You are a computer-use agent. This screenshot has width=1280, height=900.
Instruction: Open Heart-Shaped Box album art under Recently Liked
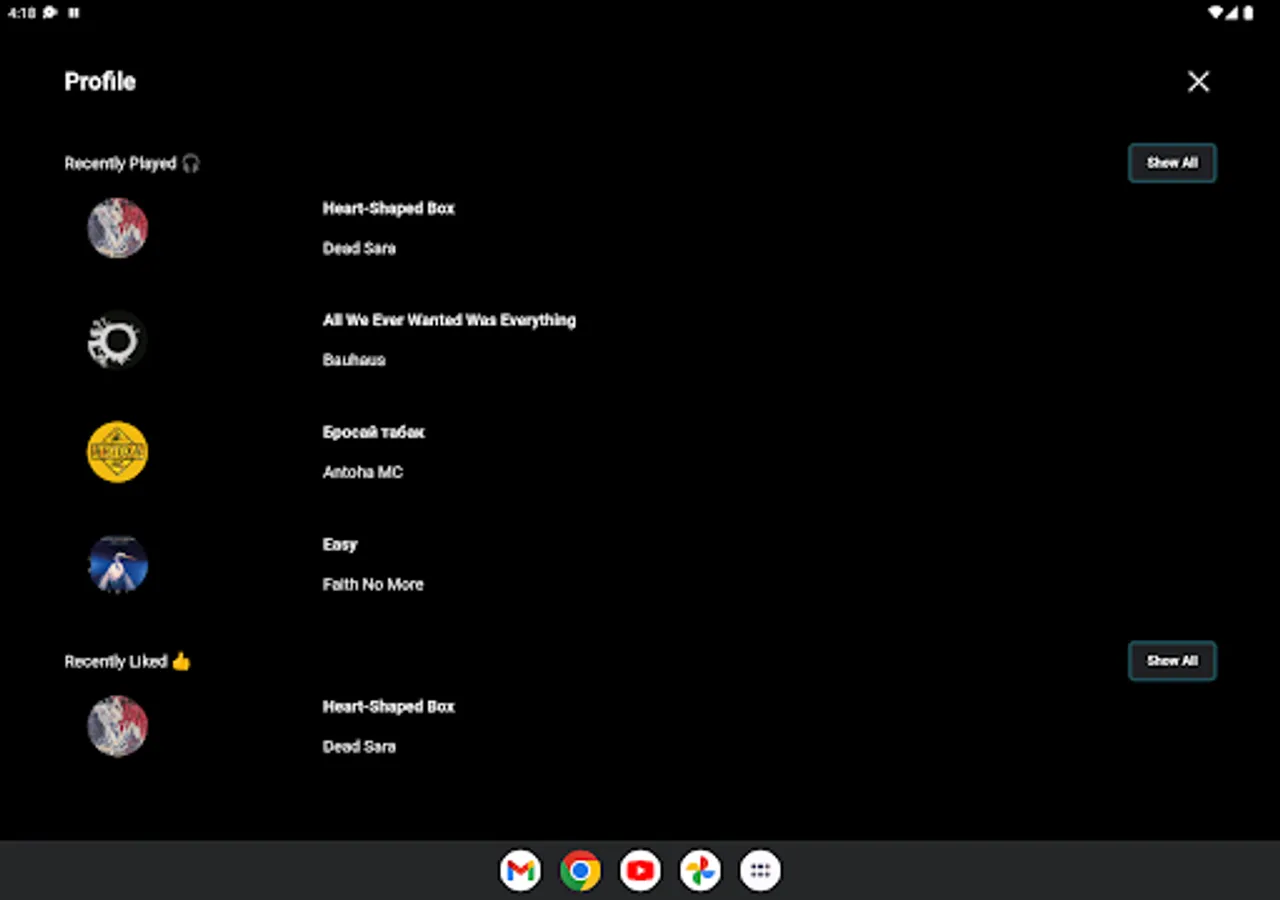pos(118,726)
